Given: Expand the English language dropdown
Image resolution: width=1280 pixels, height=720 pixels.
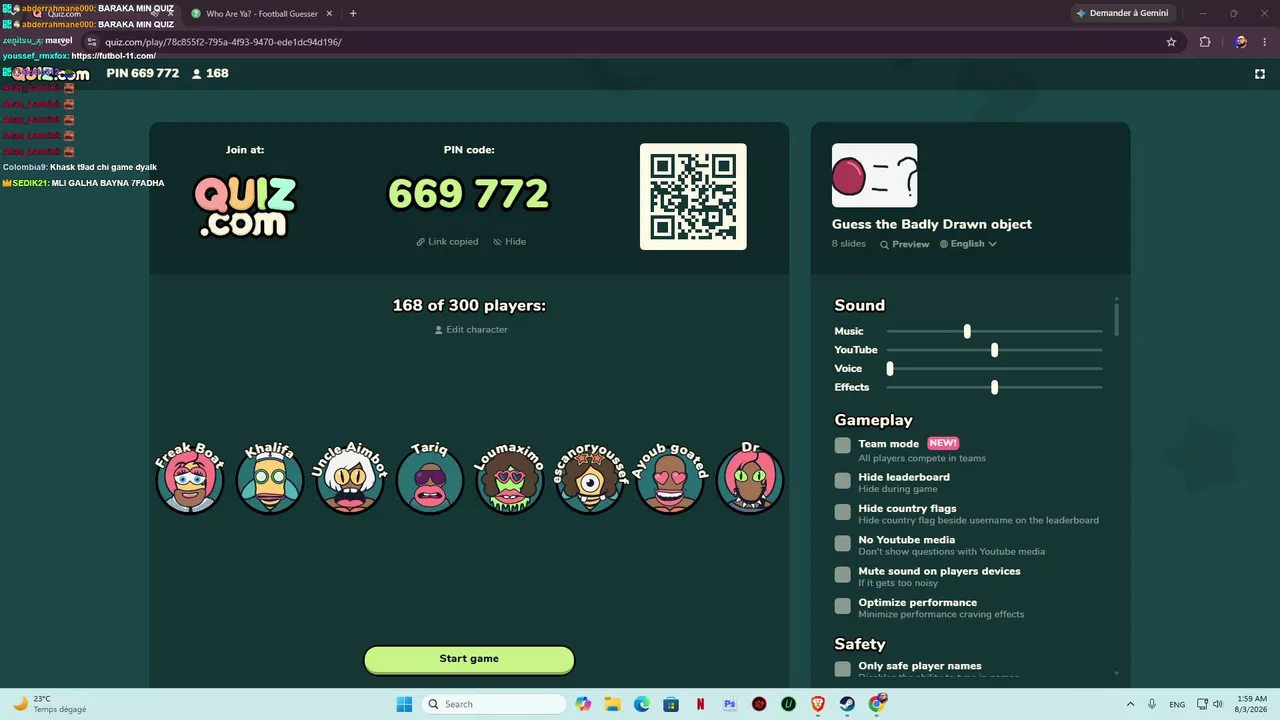Looking at the screenshot, I should pos(968,244).
